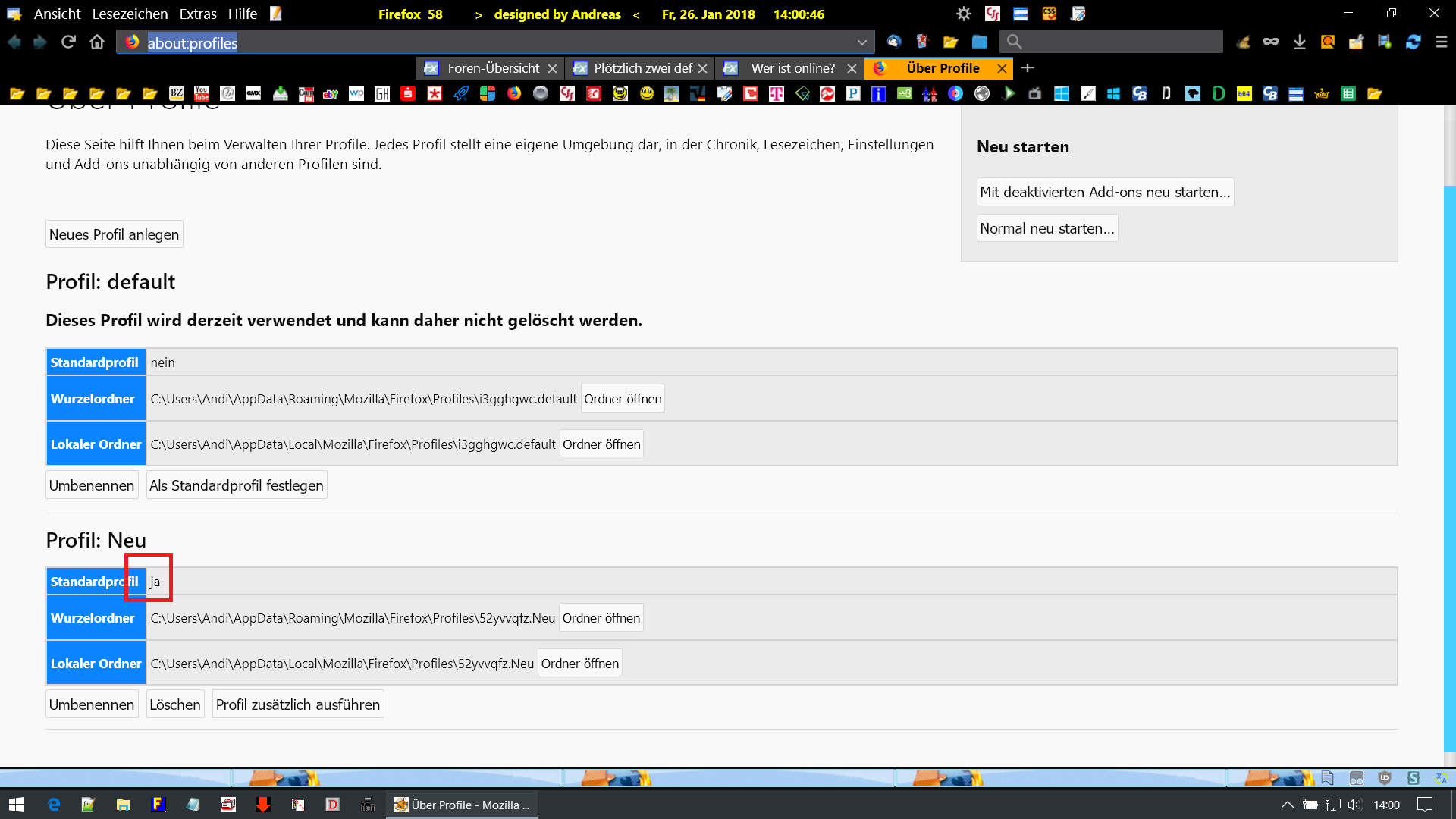Open the Downloads arrow icon

click(1299, 42)
